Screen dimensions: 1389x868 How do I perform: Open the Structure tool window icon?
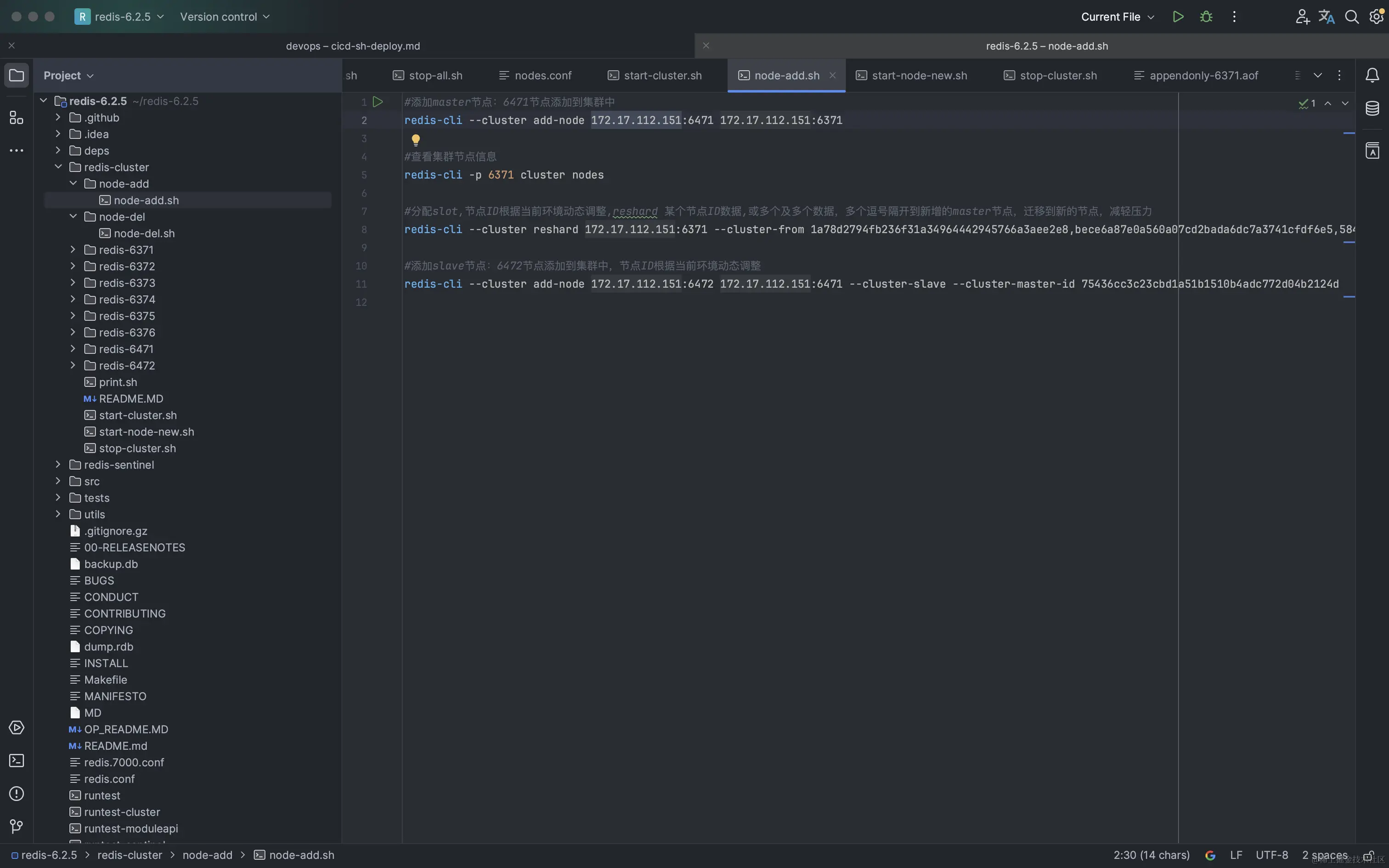[17, 118]
